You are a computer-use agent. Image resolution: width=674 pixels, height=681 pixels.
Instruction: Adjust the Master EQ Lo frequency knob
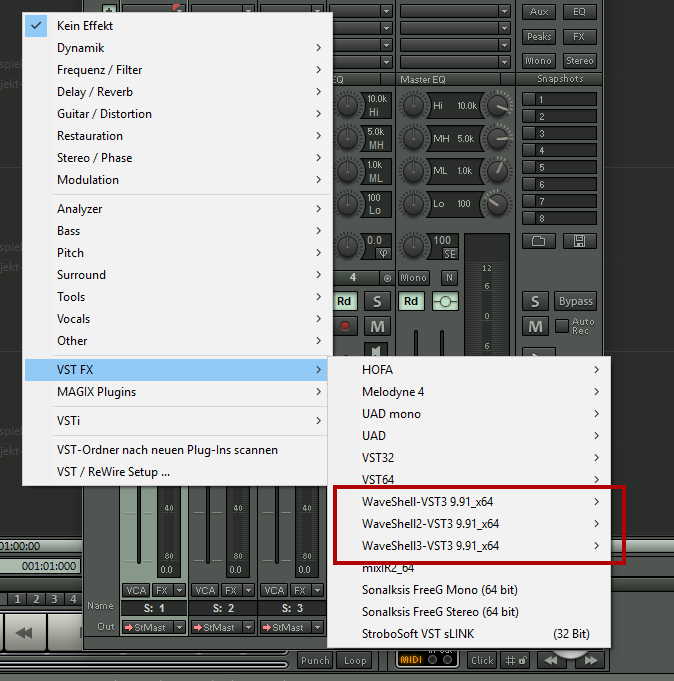coord(498,204)
